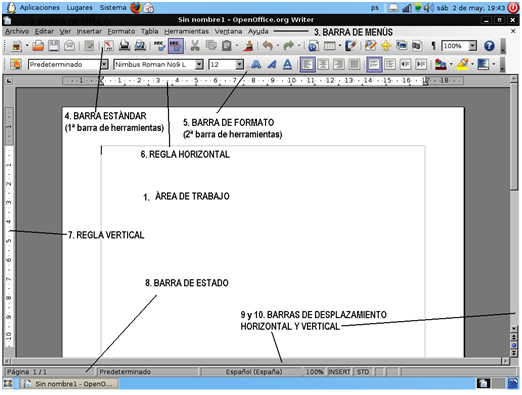
Task: Show Draw Functions toolbar
Action: [351, 46]
